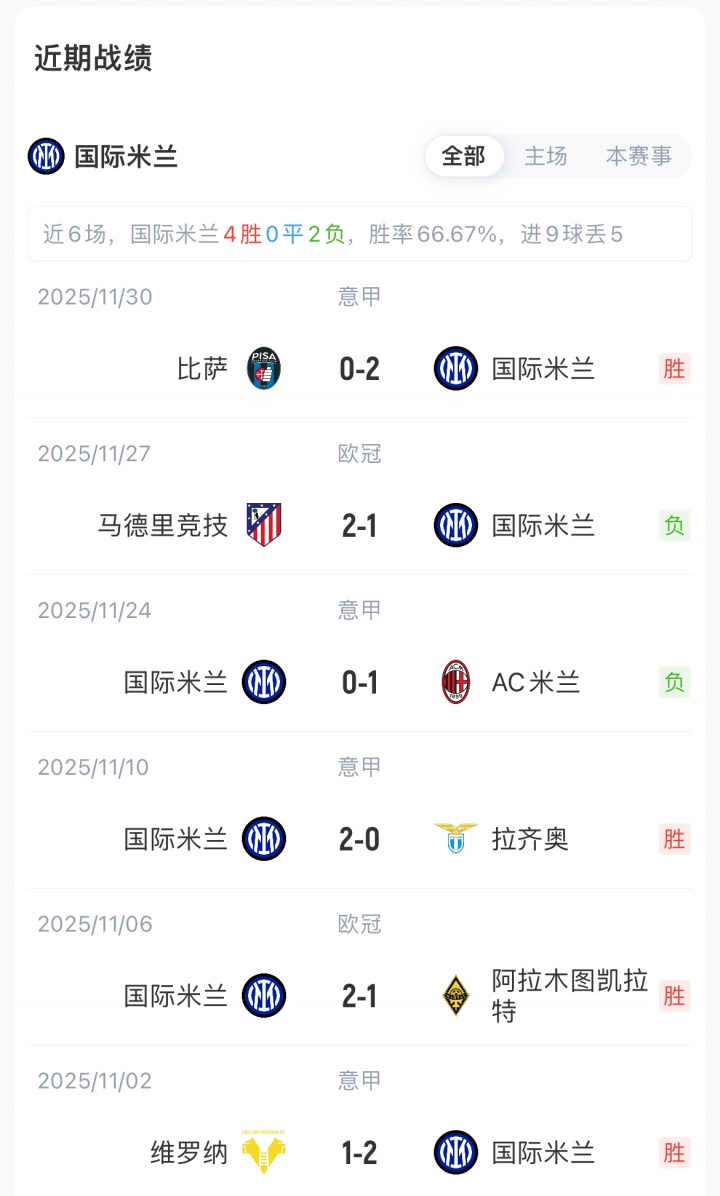Click the Inter Milan logo in header

coord(46,156)
